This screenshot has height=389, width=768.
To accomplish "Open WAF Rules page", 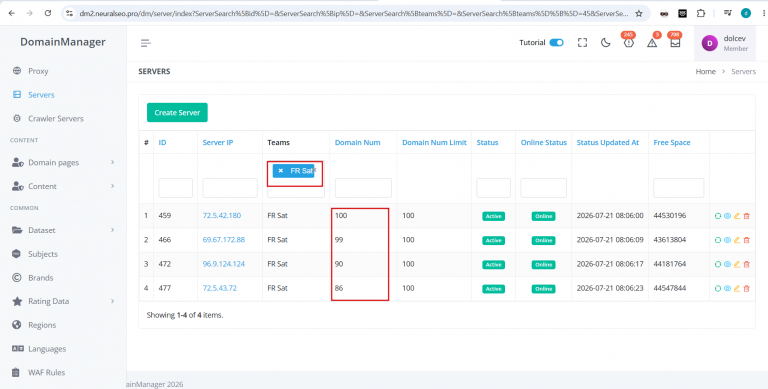I will pyautogui.click(x=46, y=372).
